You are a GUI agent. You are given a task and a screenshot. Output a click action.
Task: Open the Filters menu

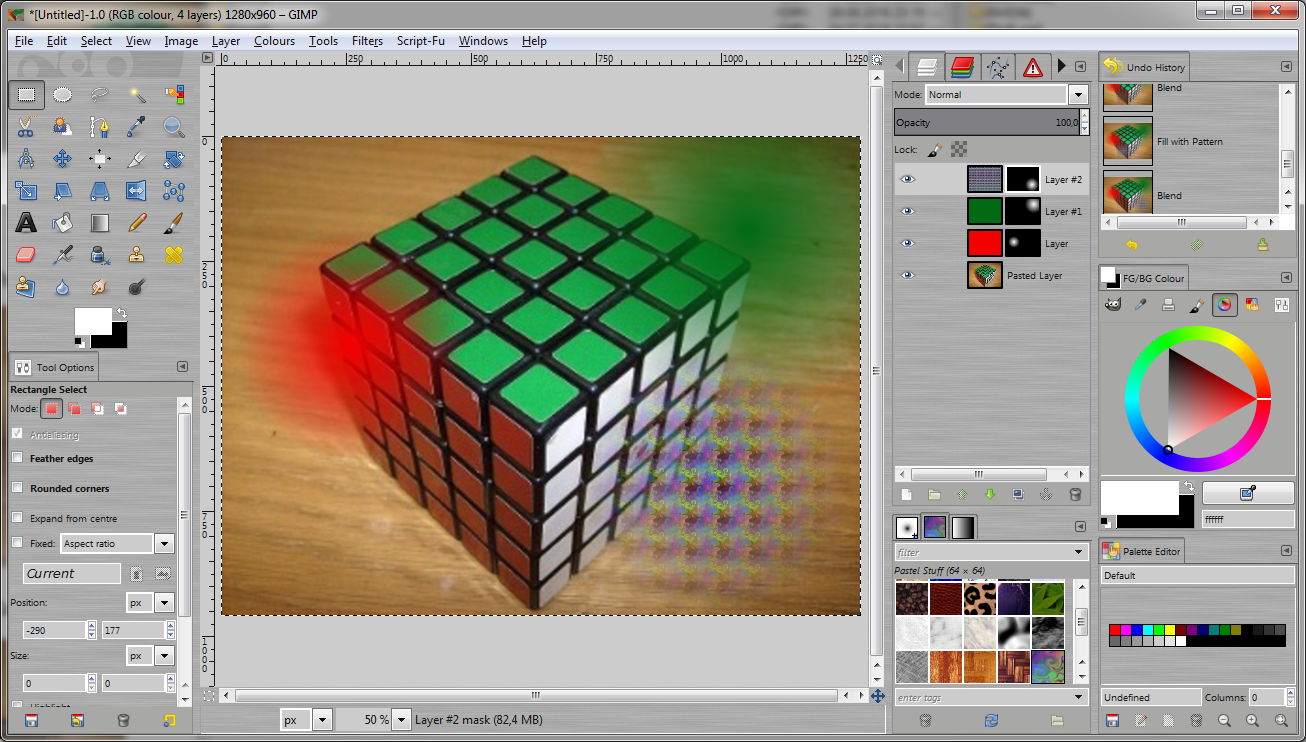pos(367,41)
